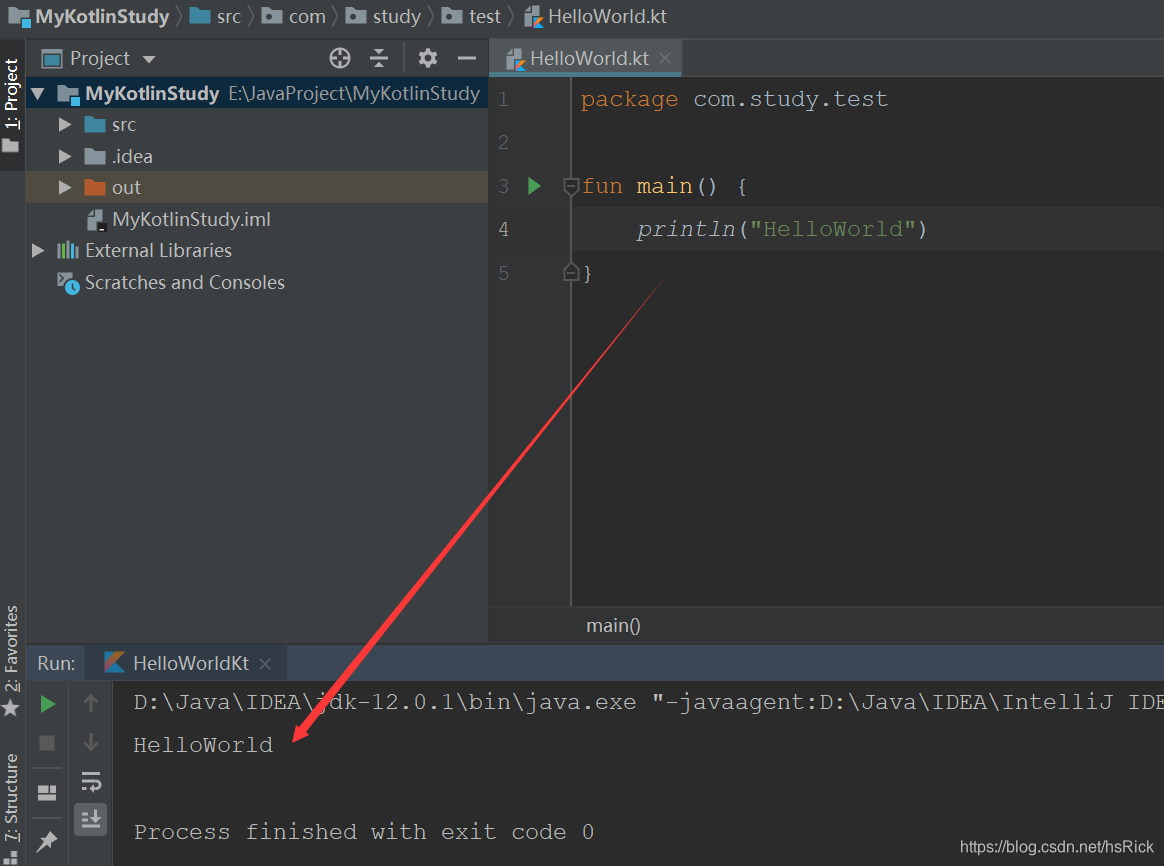Click 'package' keyword on line 1
Image resolution: width=1164 pixels, height=866 pixels.
[630, 99]
